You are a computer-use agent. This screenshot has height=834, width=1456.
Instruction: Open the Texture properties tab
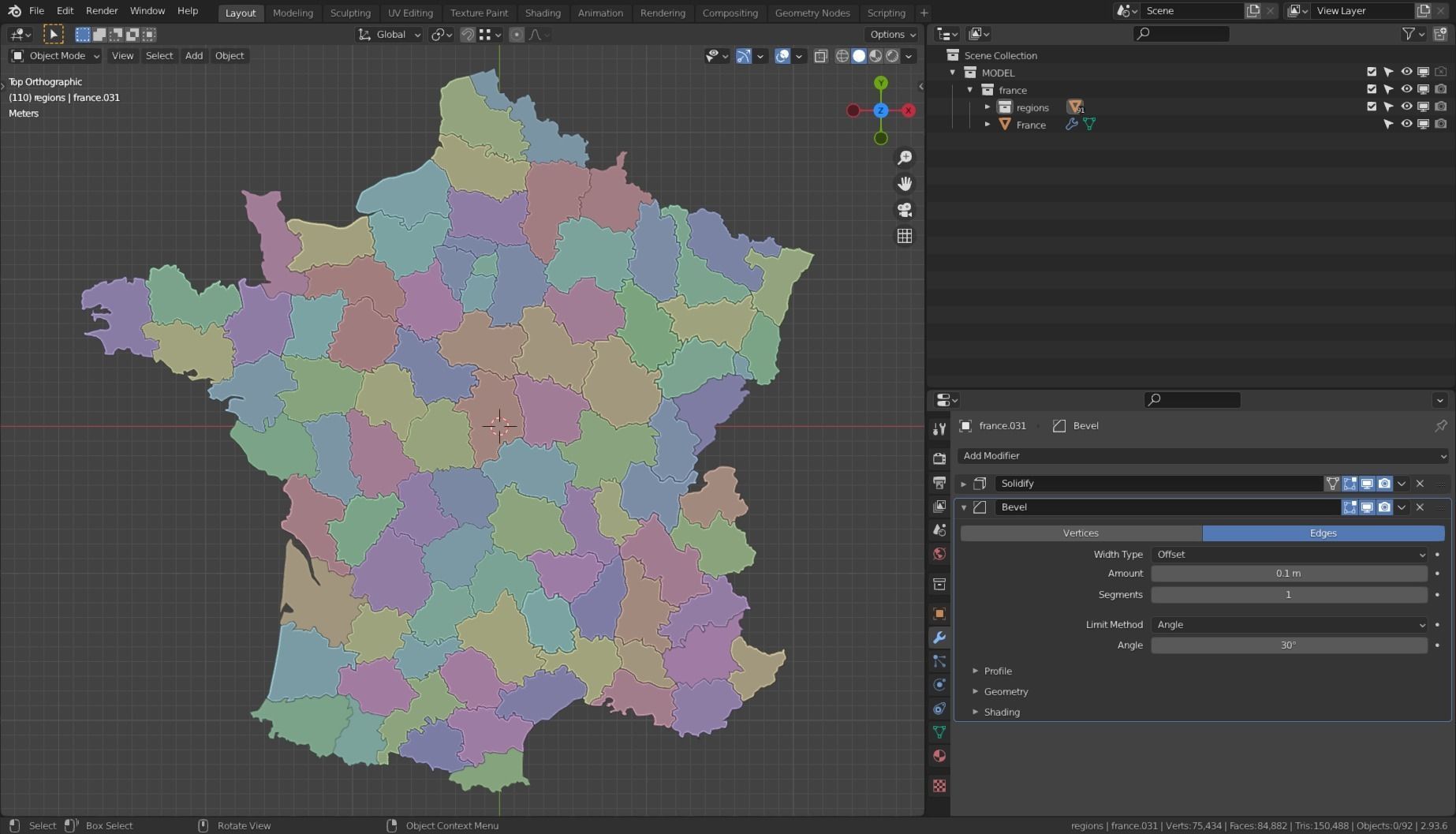(939, 786)
